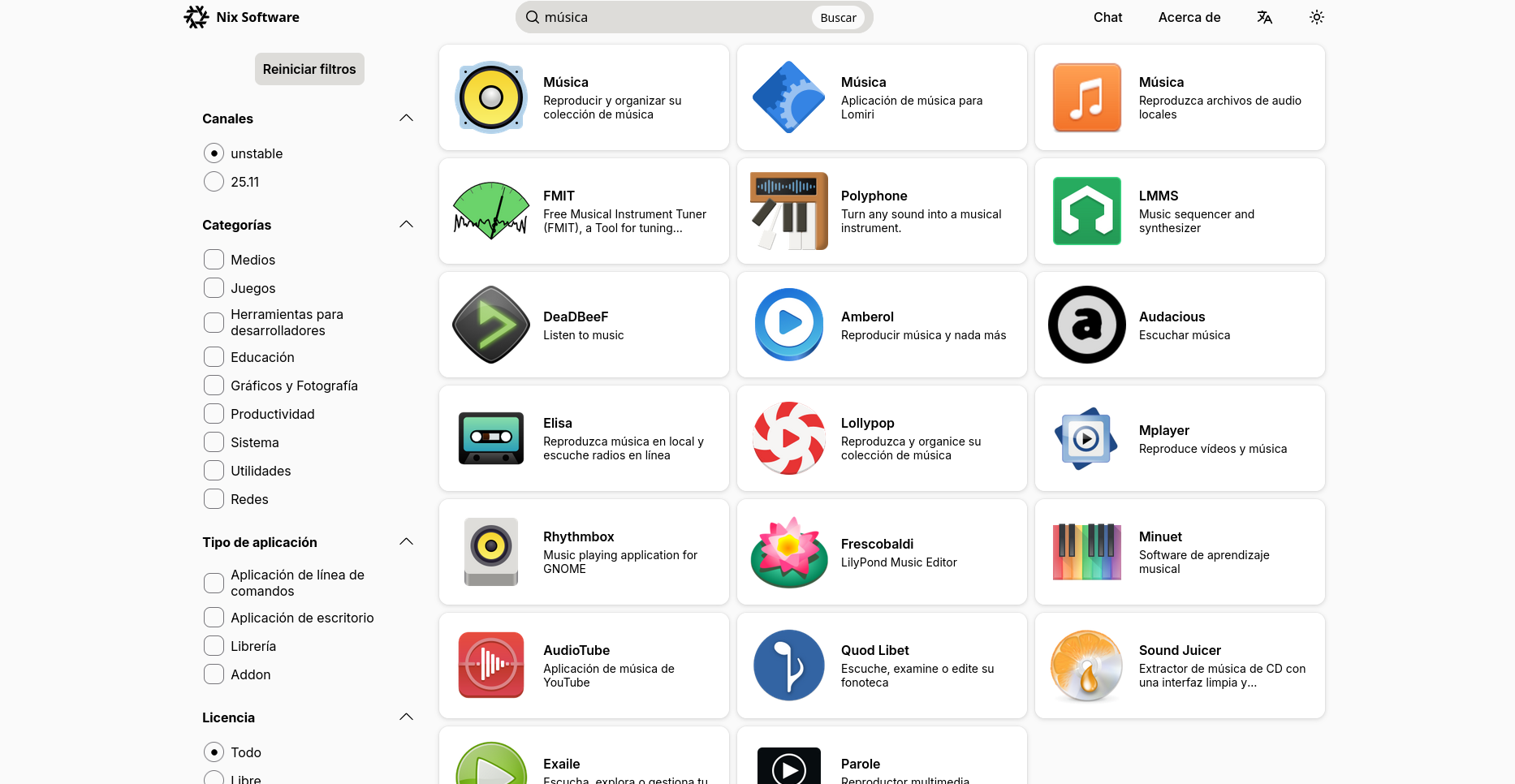Click the Audacious app icon
This screenshot has width=1515, height=784.
[x=1086, y=325]
